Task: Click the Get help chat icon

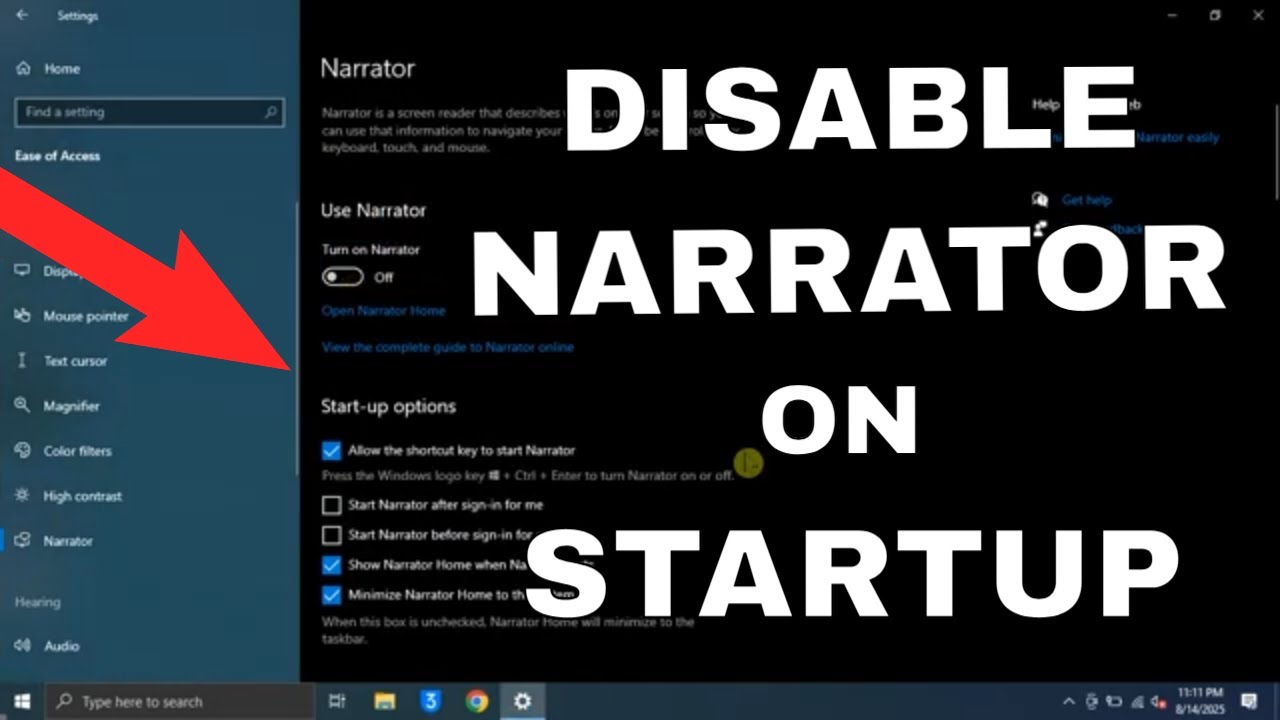Action: click(1041, 200)
